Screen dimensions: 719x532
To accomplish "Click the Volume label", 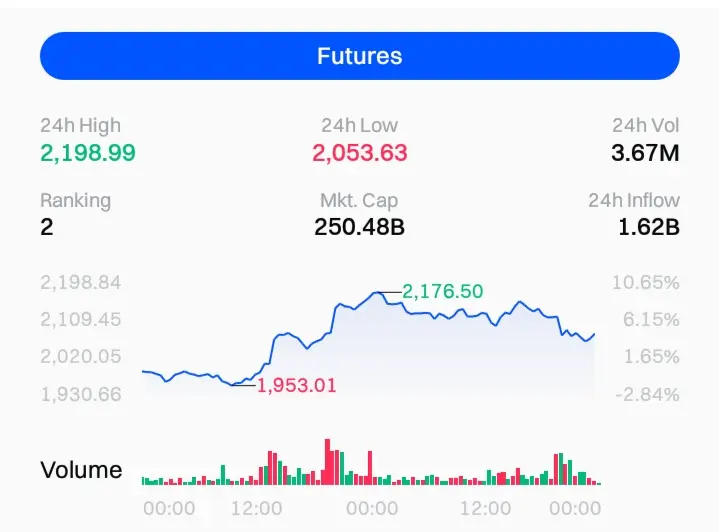I will tap(81, 470).
